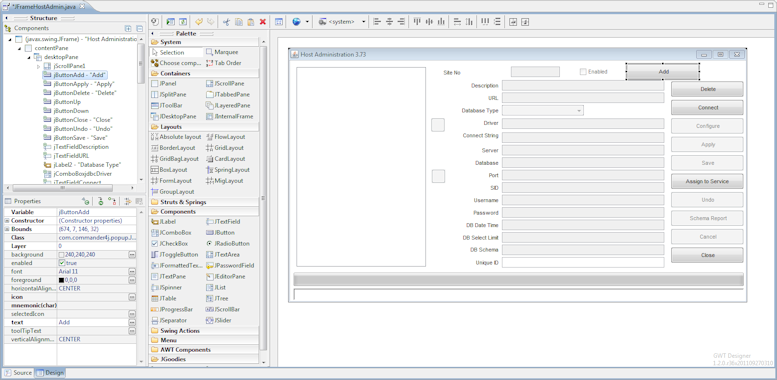Pick JDesktopPane from Containers palette
This screenshot has height=380, width=777.
click(174, 116)
